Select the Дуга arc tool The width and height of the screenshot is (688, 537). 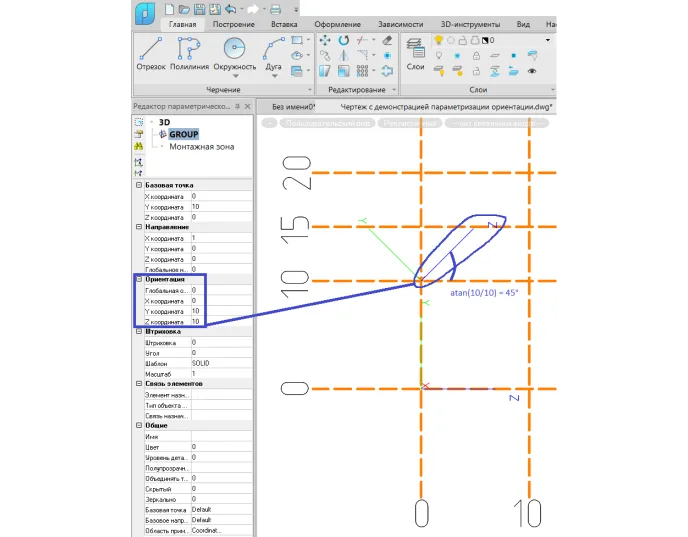tap(273, 53)
